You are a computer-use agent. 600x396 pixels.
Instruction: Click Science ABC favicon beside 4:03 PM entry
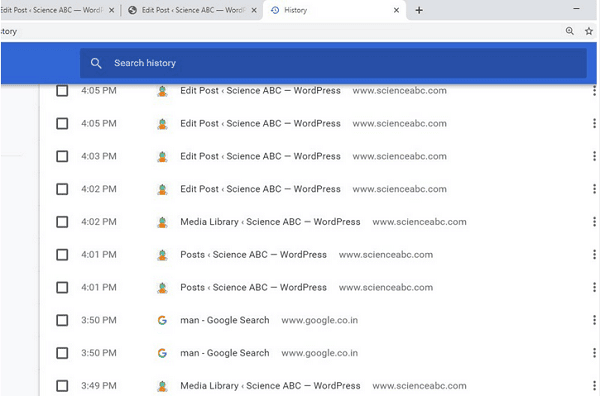point(162,156)
